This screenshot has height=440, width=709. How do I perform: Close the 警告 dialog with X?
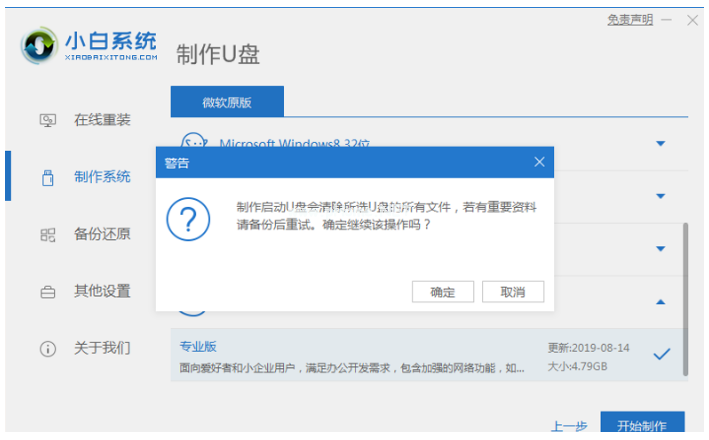click(539, 162)
